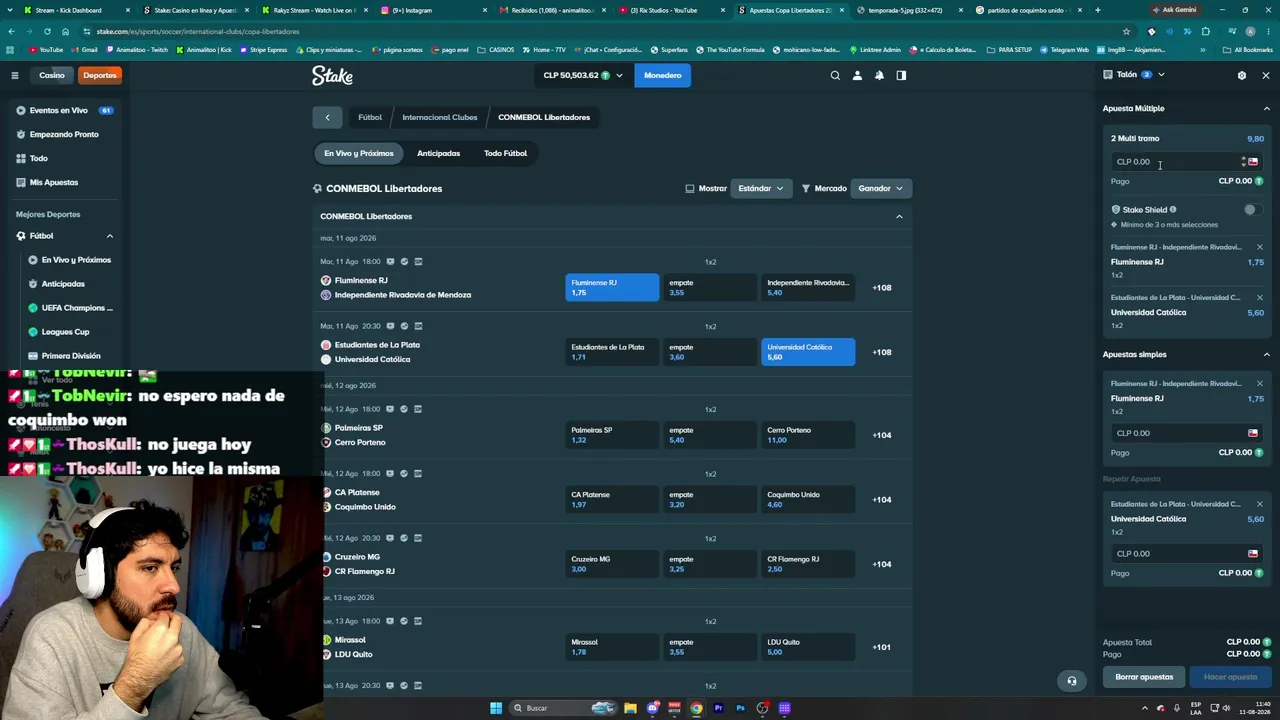This screenshot has height=720, width=1280.
Task: Select Palmeiras SP odds 1,32
Action: pyautogui.click(x=612, y=435)
